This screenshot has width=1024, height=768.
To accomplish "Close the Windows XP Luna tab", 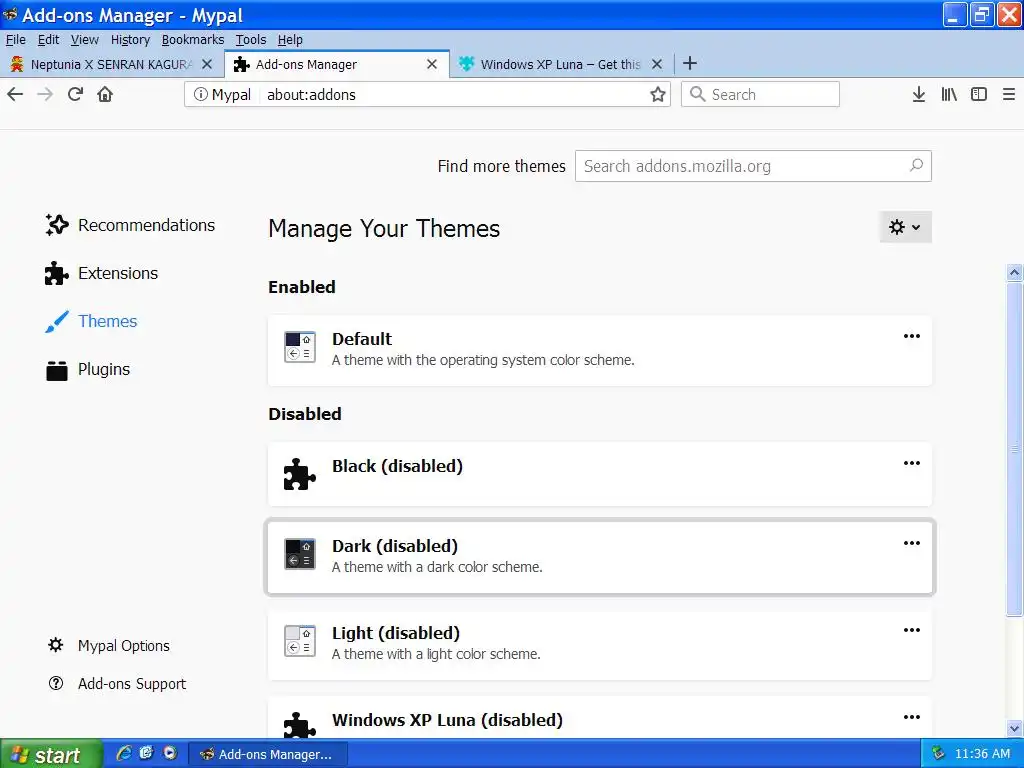I will [657, 64].
